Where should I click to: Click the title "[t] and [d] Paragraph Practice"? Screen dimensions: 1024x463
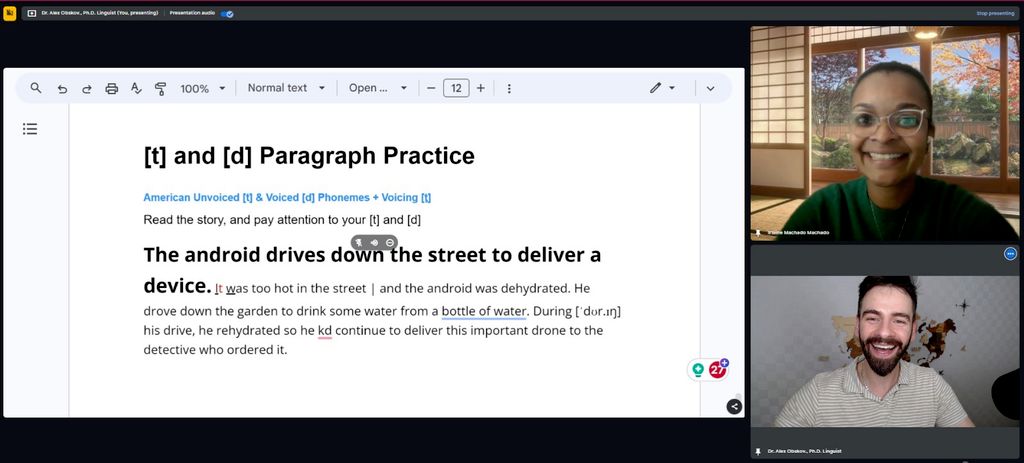tap(309, 156)
